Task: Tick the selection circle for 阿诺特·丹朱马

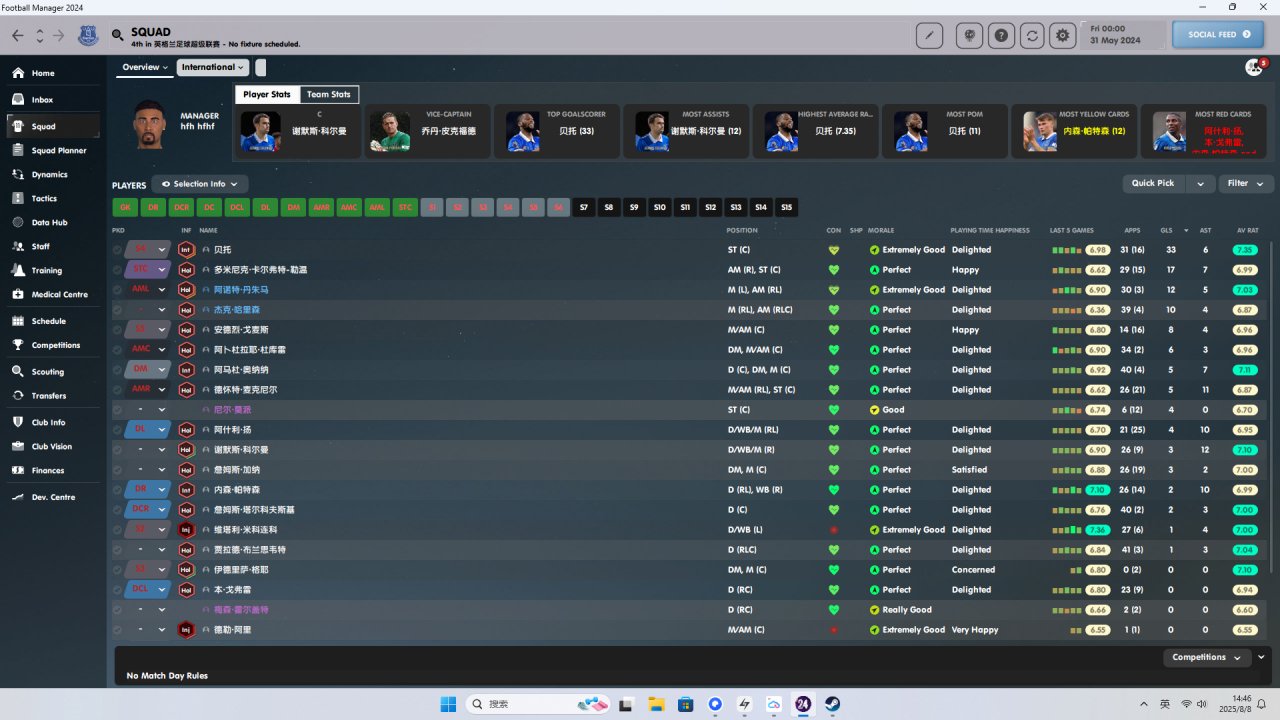Action: coord(117,290)
